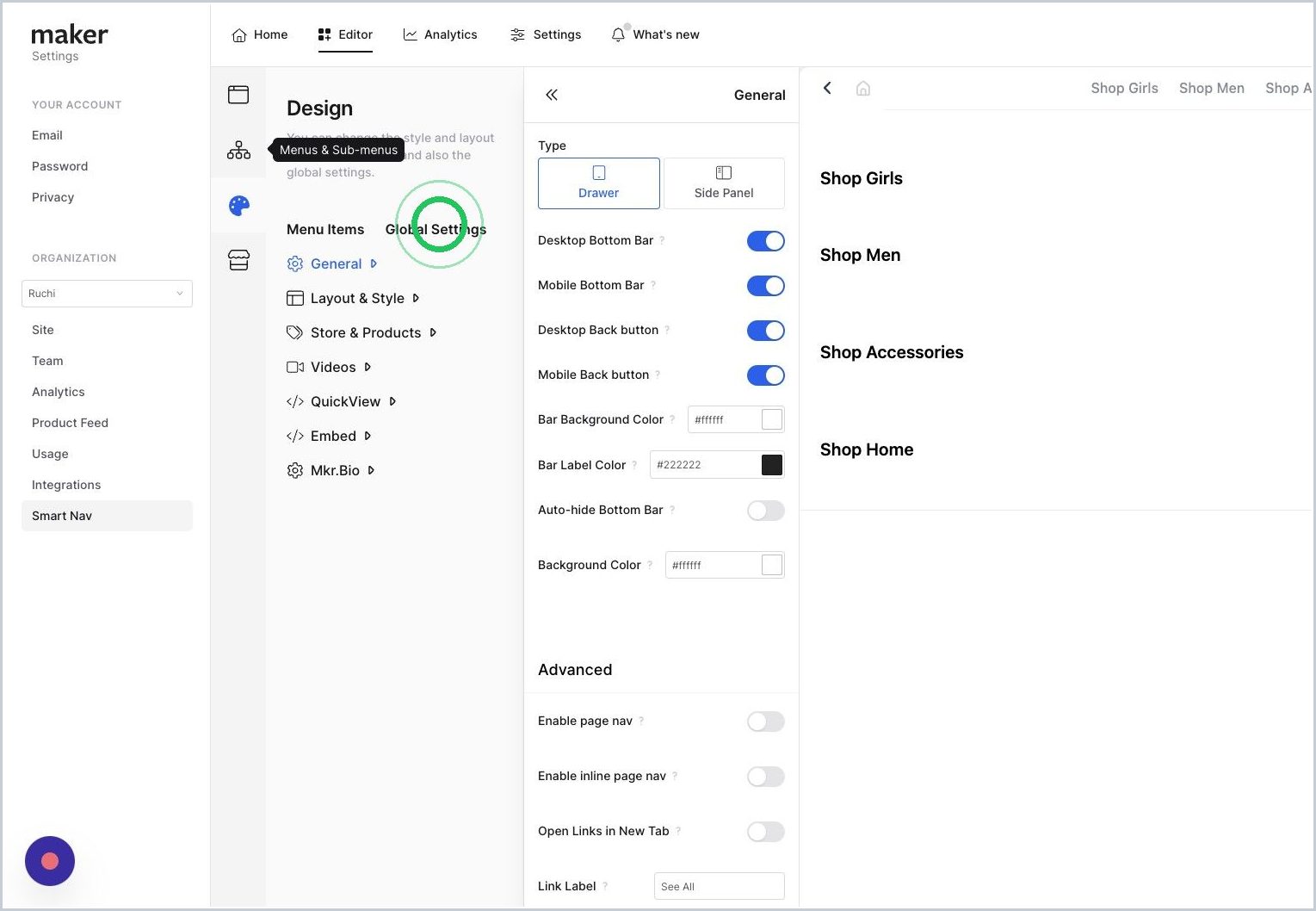Collapse the General panel with double chevron
The width and height of the screenshot is (1316, 911).
click(552, 95)
